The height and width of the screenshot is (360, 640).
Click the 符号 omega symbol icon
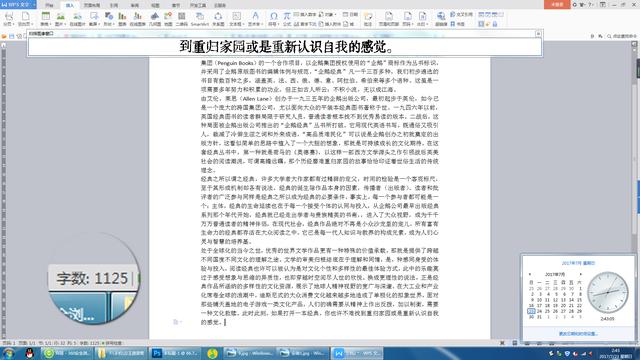click(x=273, y=16)
